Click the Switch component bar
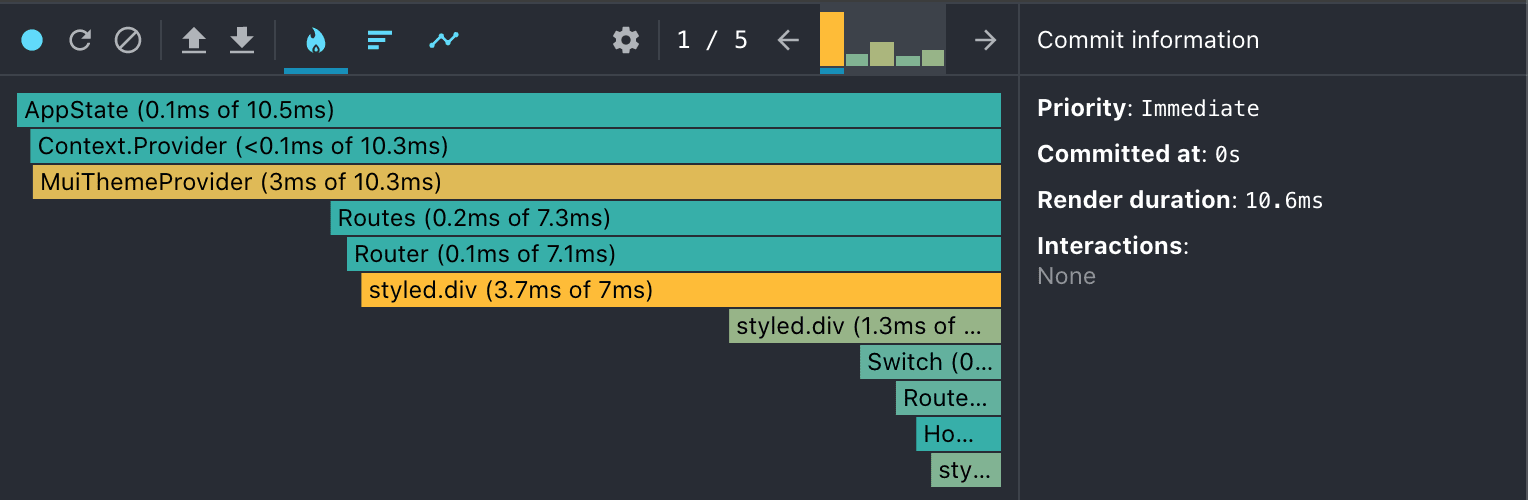The height and width of the screenshot is (500, 1528). 930,362
